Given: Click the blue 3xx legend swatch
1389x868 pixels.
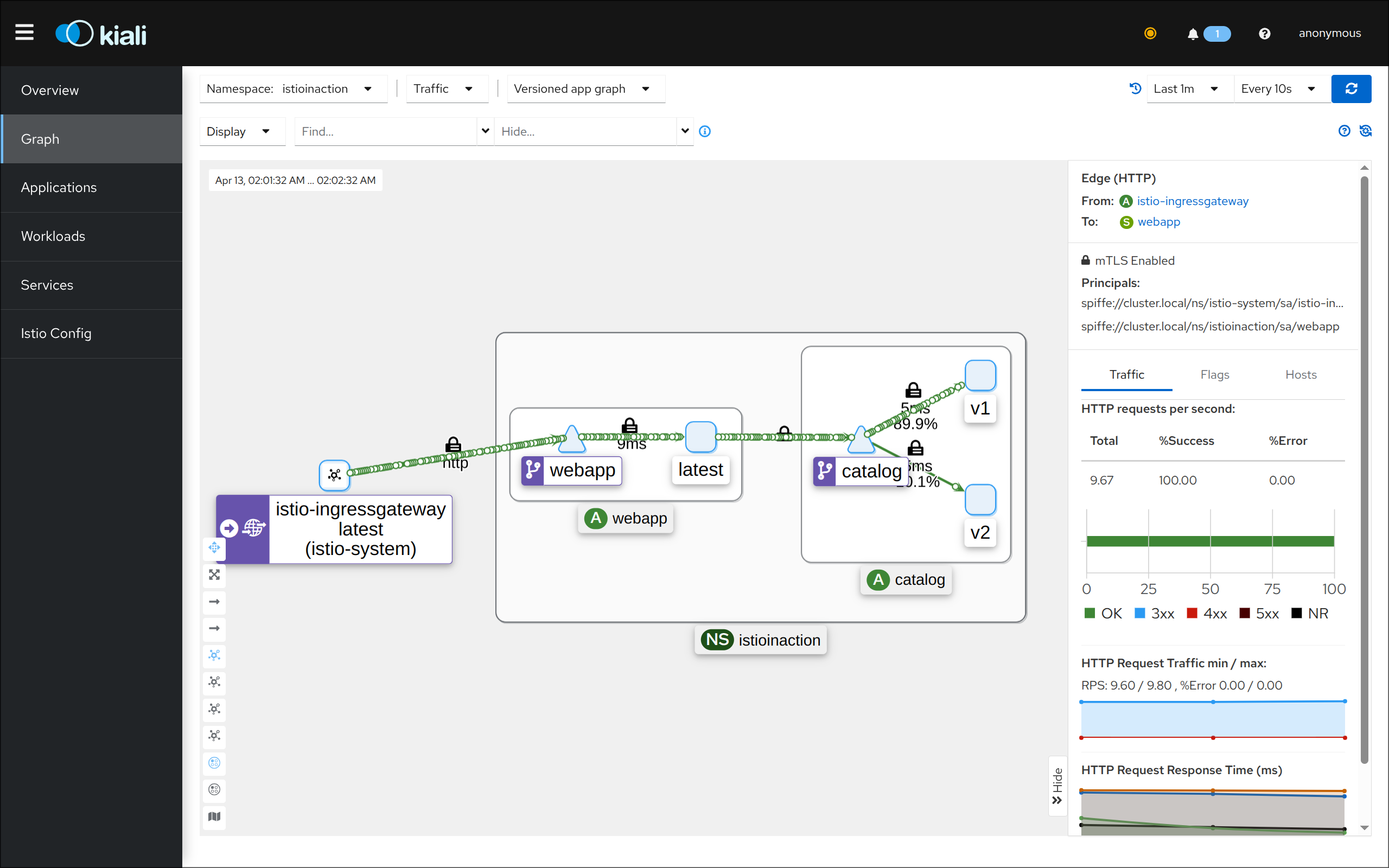Looking at the screenshot, I should click(x=1140, y=613).
